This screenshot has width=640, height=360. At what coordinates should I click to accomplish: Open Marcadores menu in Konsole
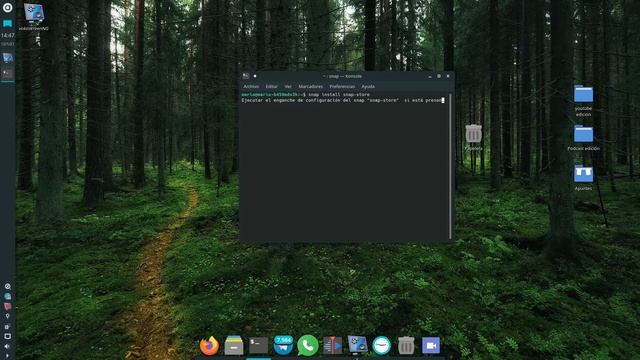click(x=311, y=87)
